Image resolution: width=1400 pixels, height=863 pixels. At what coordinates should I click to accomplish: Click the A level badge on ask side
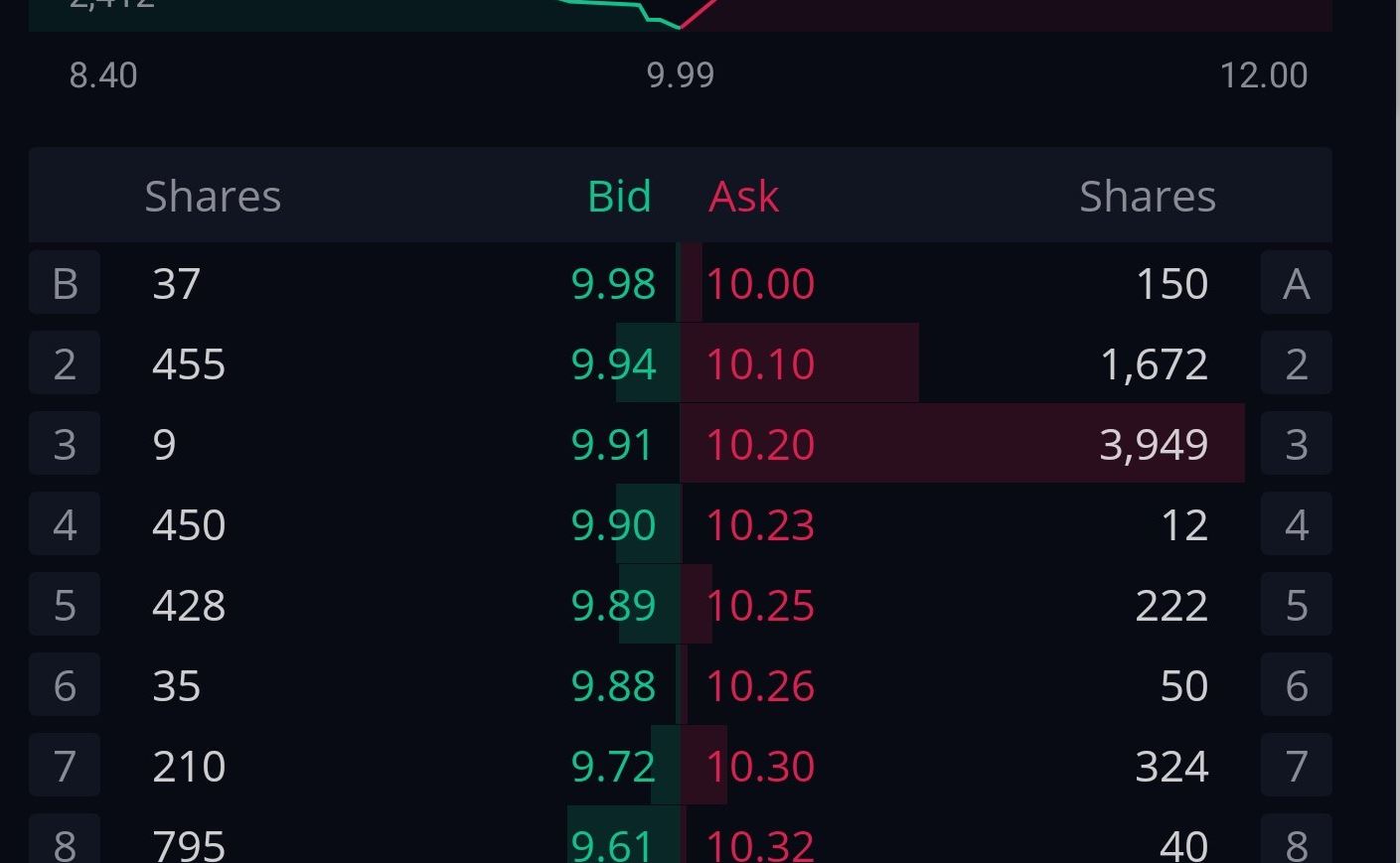(1296, 284)
